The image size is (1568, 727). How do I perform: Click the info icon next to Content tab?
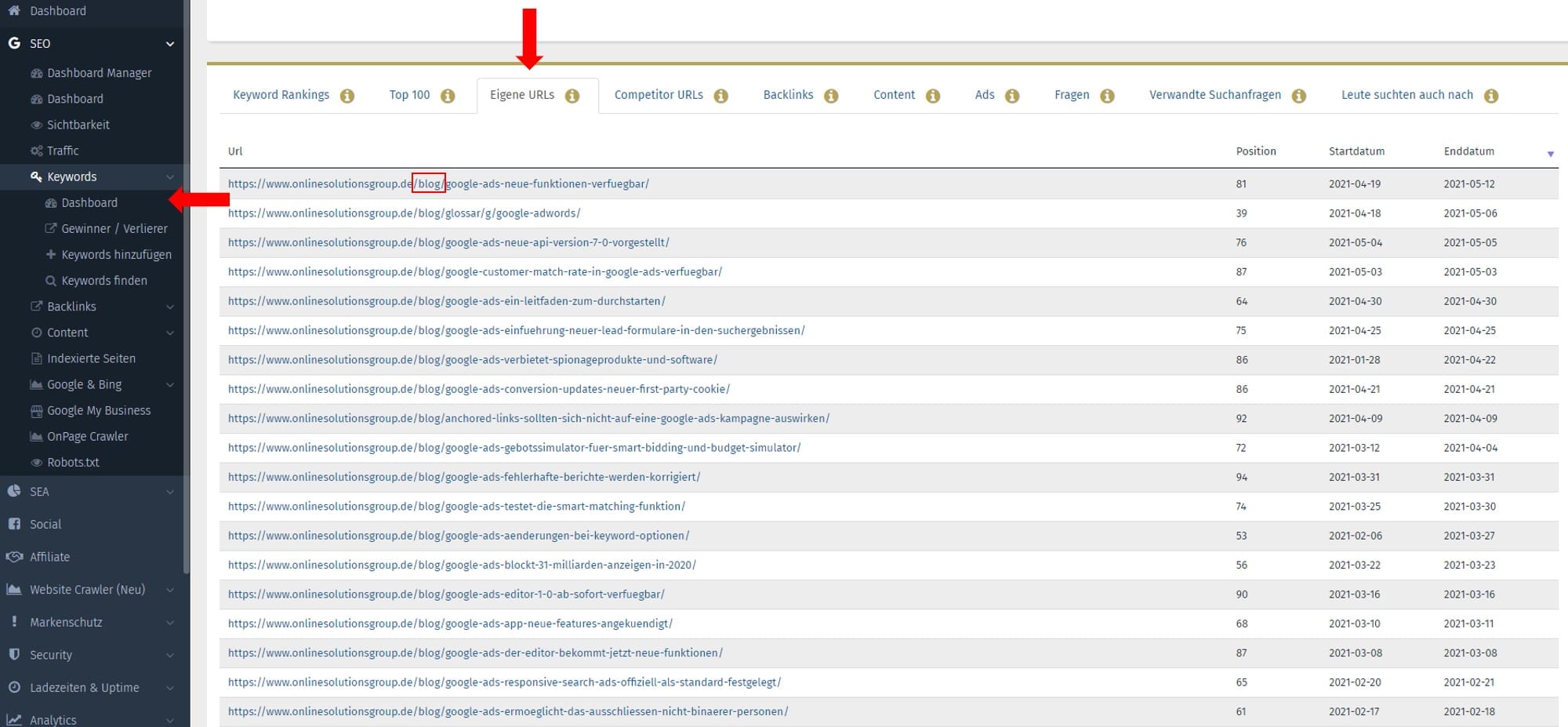coord(933,96)
